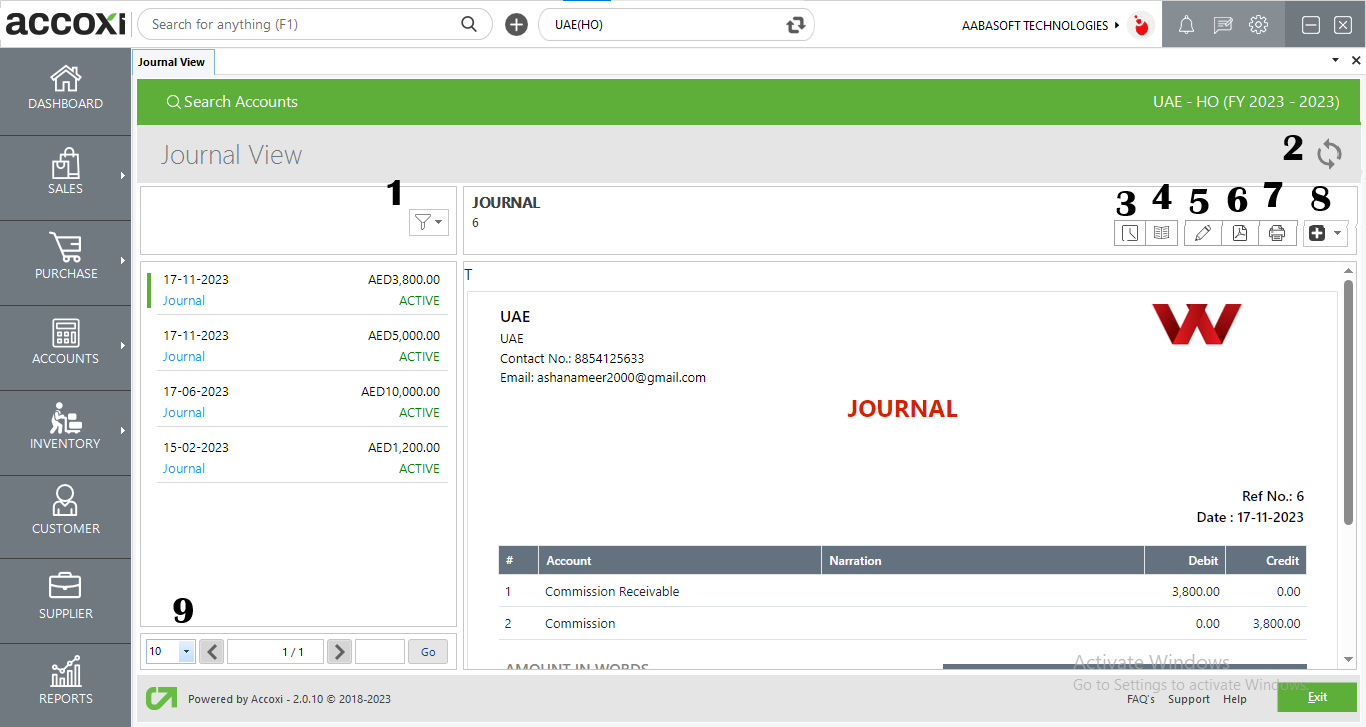The height and width of the screenshot is (727, 1366).
Task: Edit the journal using the pencil icon
Action: click(x=1202, y=232)
